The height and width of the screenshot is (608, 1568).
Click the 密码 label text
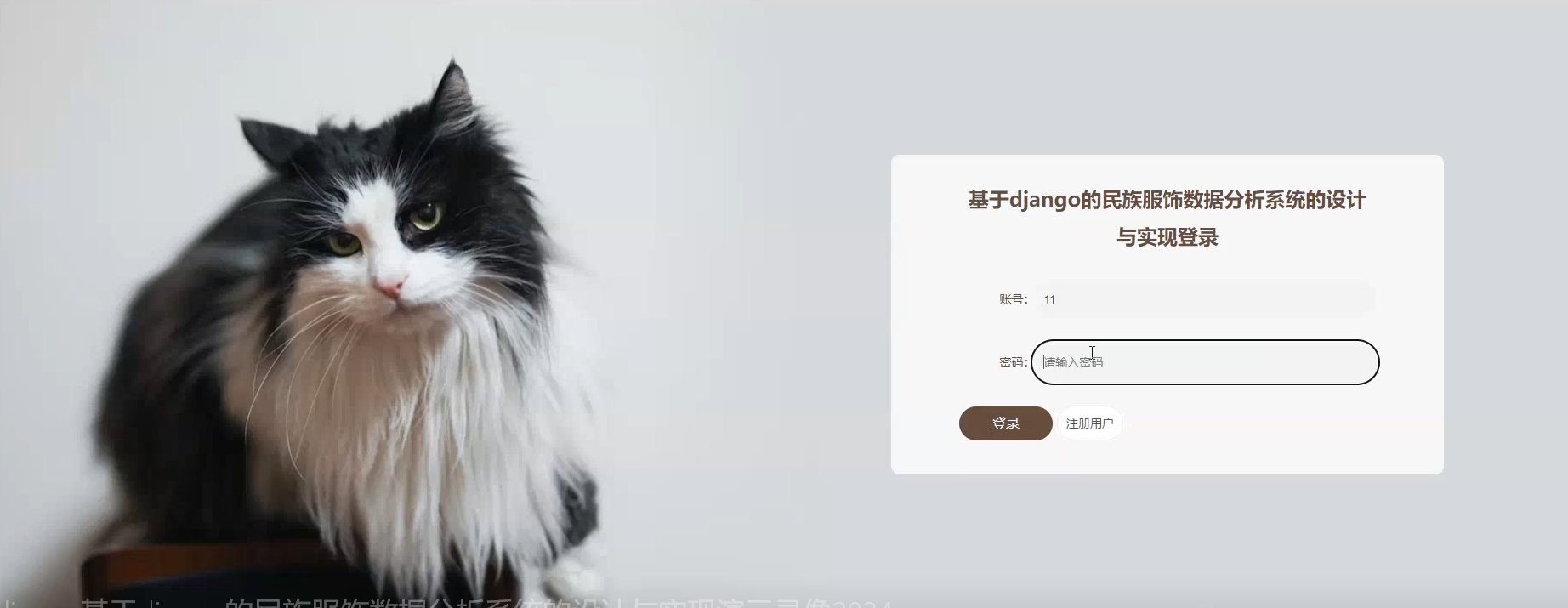point(1013,362)
